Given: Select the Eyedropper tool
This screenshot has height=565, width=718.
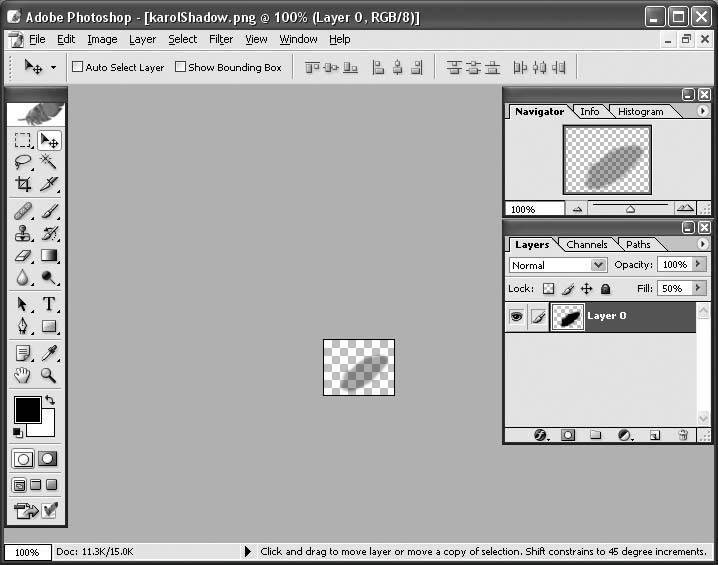Looking at the screenshot, I should pos(49,353).
